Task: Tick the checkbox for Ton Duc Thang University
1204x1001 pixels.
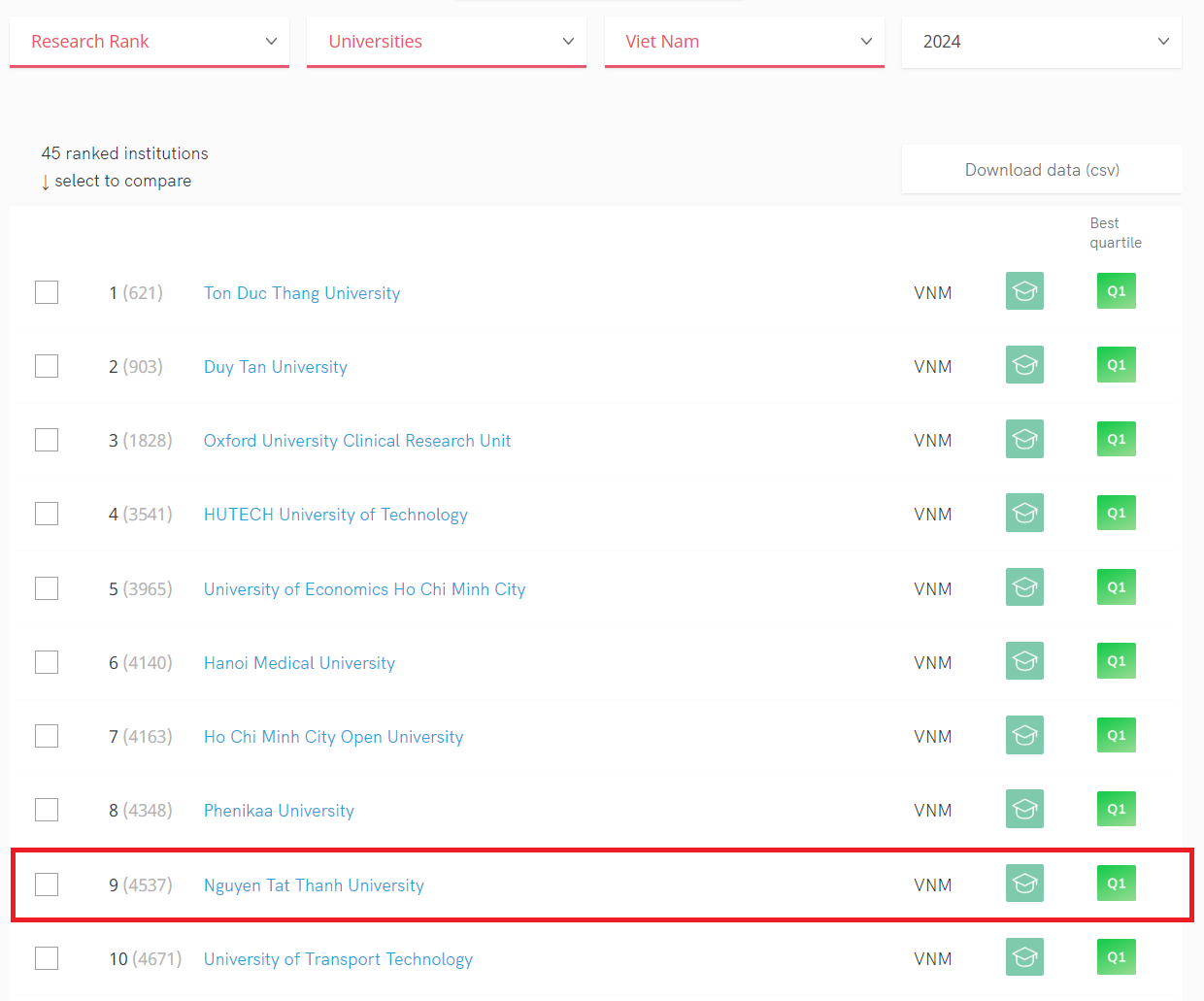Action: [x=47, y=292]
